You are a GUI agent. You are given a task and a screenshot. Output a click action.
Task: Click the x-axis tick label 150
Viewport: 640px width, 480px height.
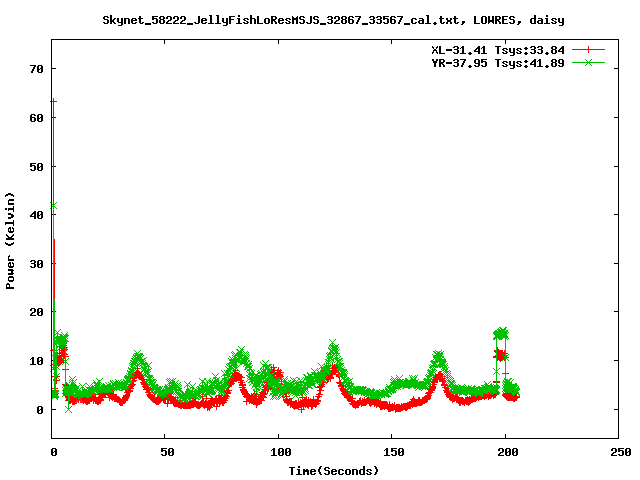point(394,452)
